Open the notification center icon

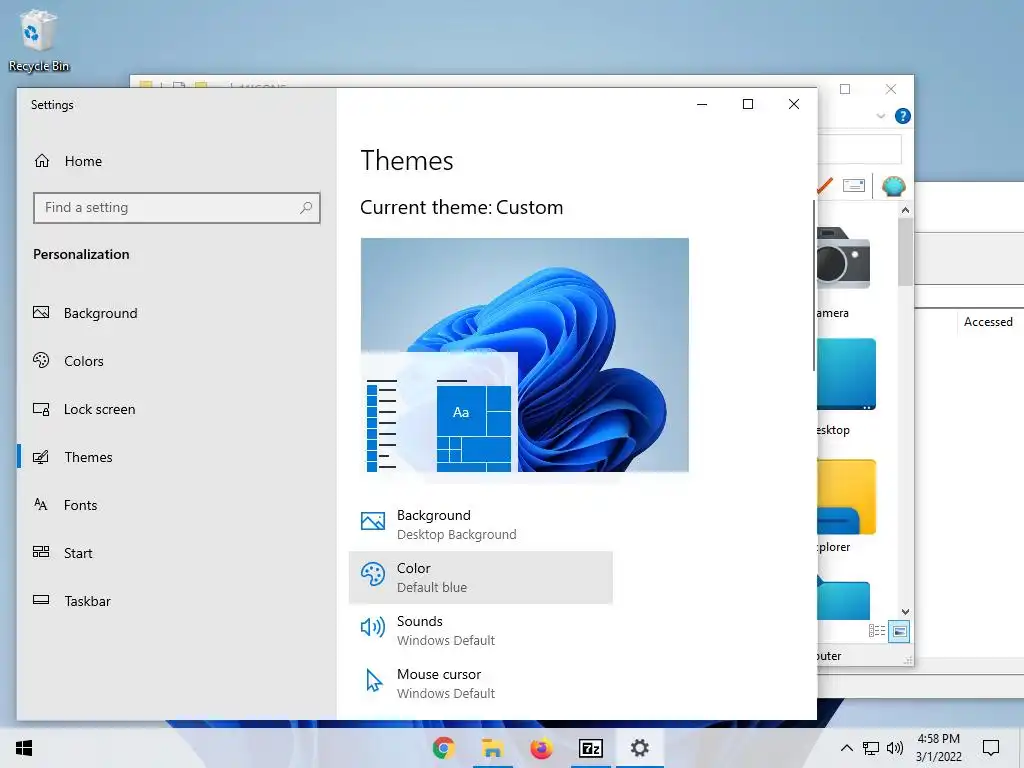tap(991, 748)
